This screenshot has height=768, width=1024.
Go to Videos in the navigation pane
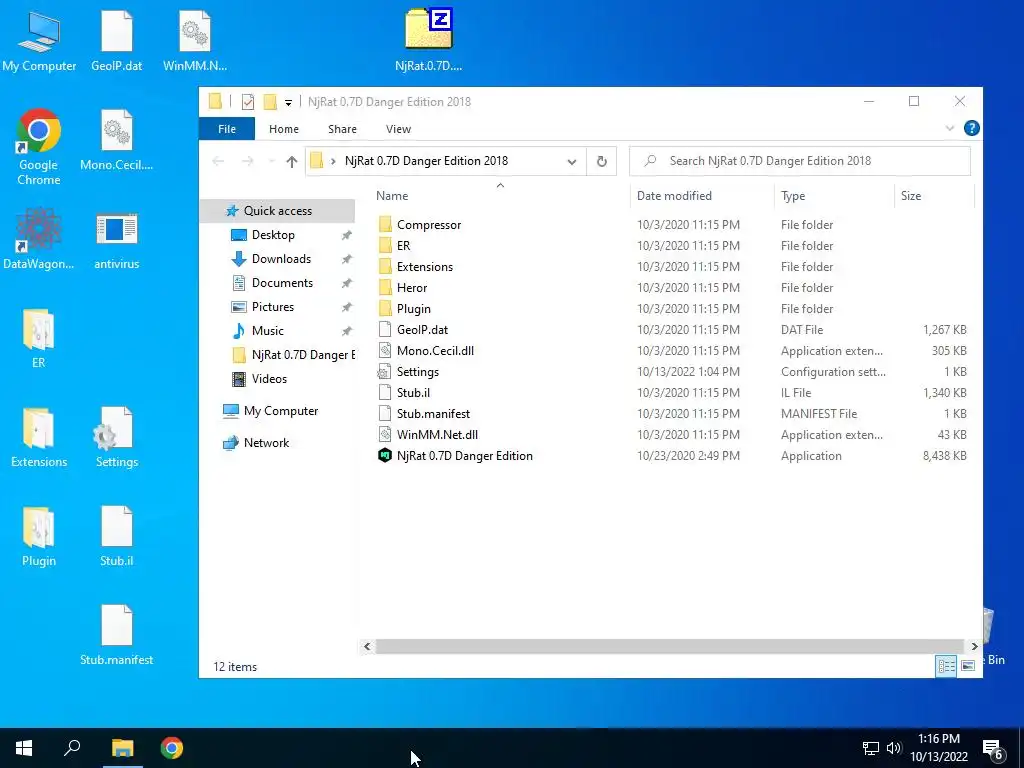tap(269, 379)
